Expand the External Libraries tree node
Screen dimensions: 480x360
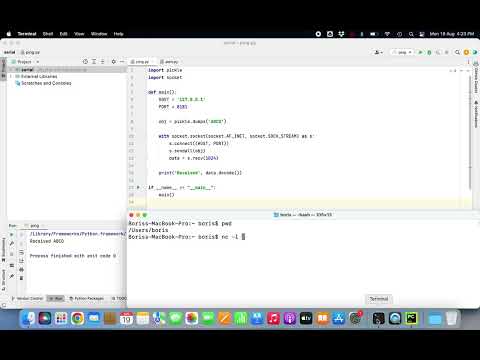coord(11,77)
